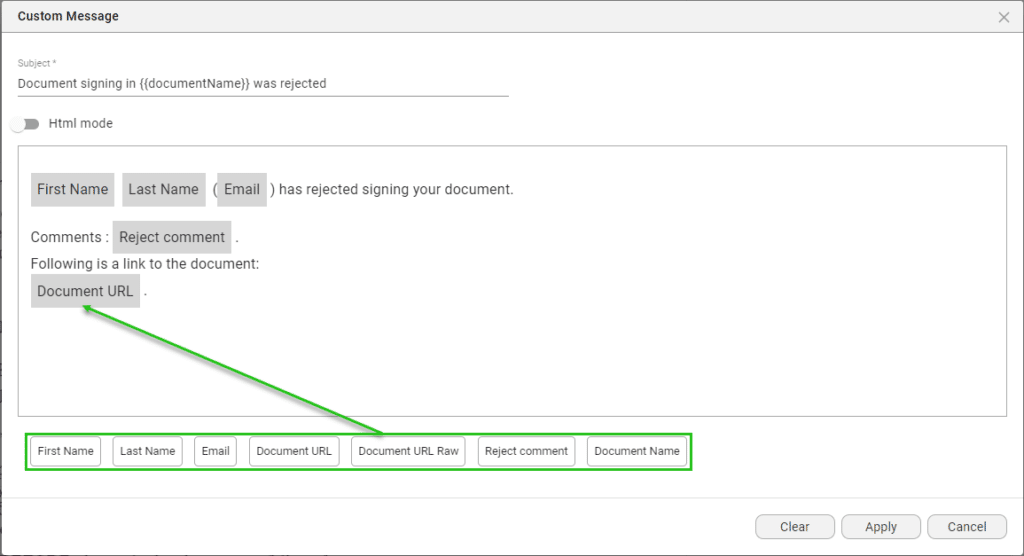Insert Last Name placeholder button
The height and width of the screenshot is (556, 1024).
147,451
